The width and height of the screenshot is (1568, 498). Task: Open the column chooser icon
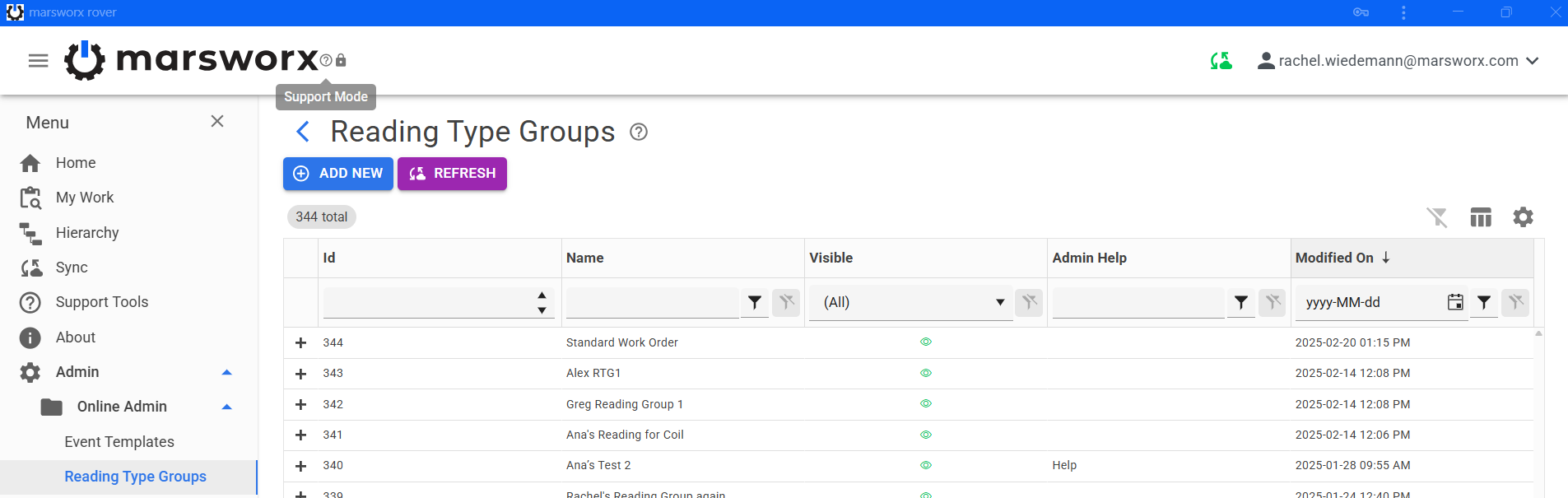pos(1481,217)
